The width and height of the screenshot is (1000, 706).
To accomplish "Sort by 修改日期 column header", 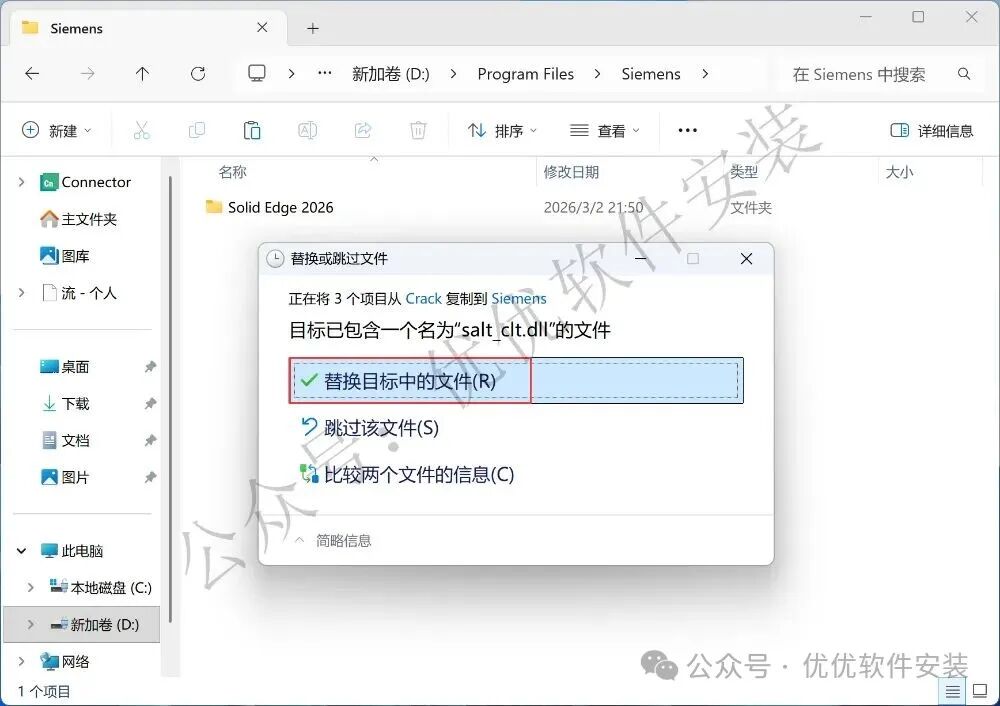I will coord(571,172).
